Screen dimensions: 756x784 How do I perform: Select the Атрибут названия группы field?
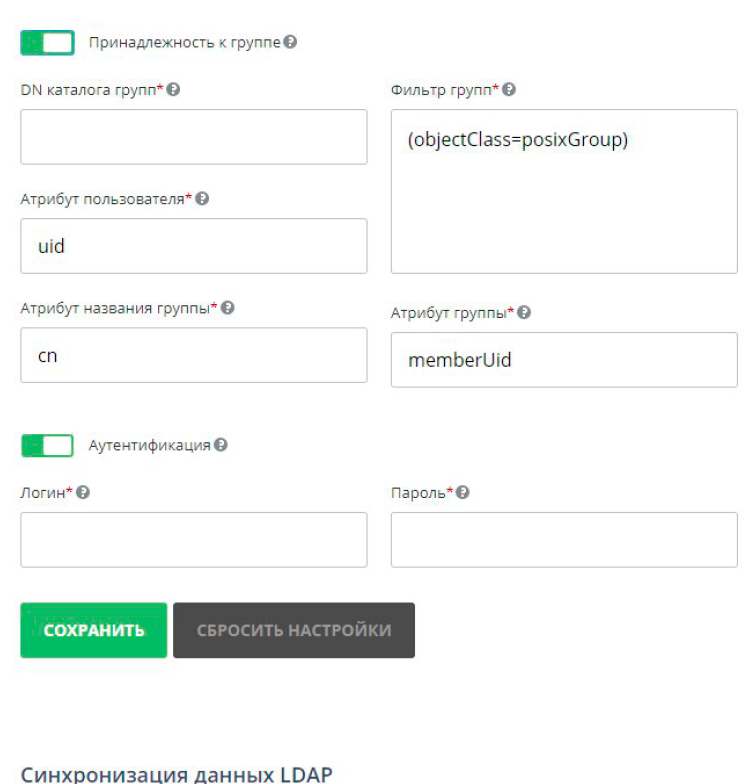(x=193, y=355)
